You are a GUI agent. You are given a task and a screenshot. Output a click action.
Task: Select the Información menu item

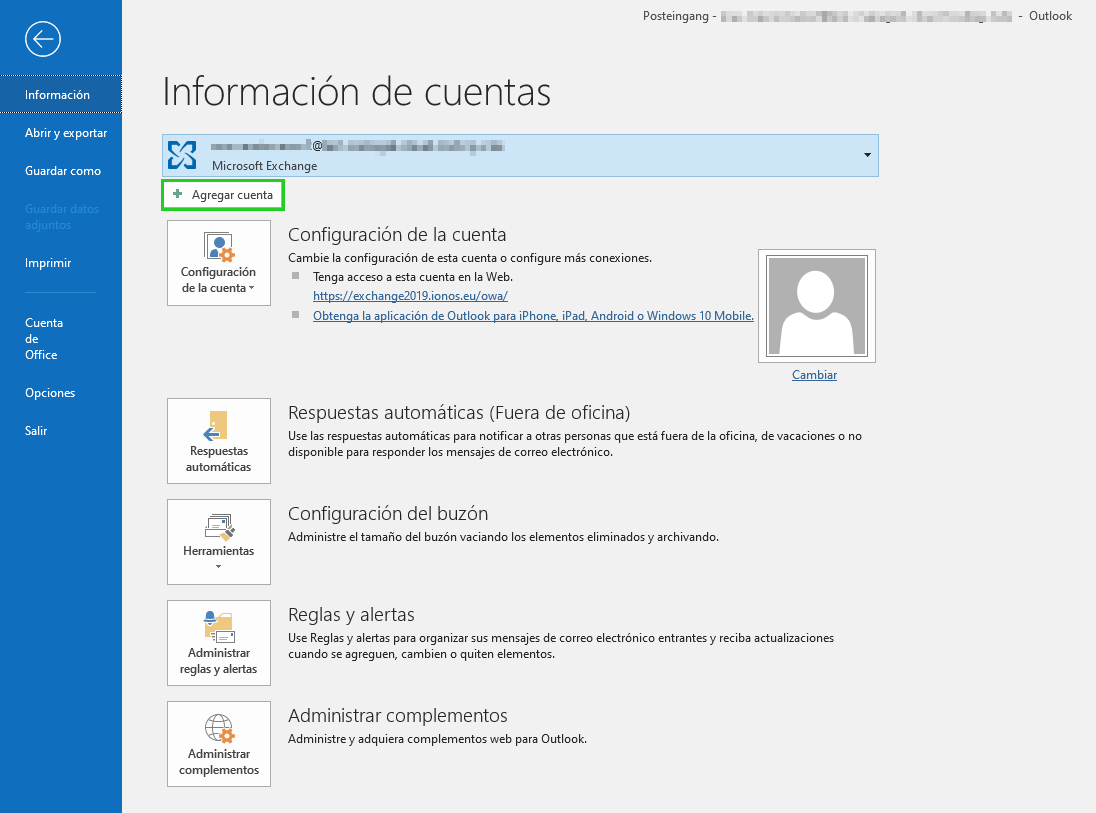coord(61,94)
